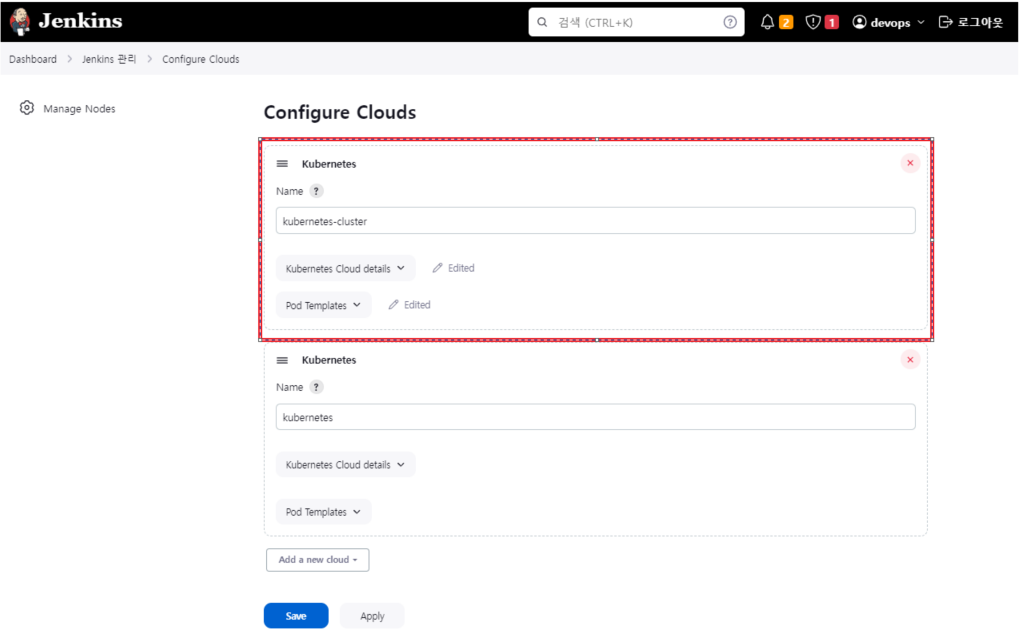Click Edited pencil icon beside Pod Templates

click(393, 305)
